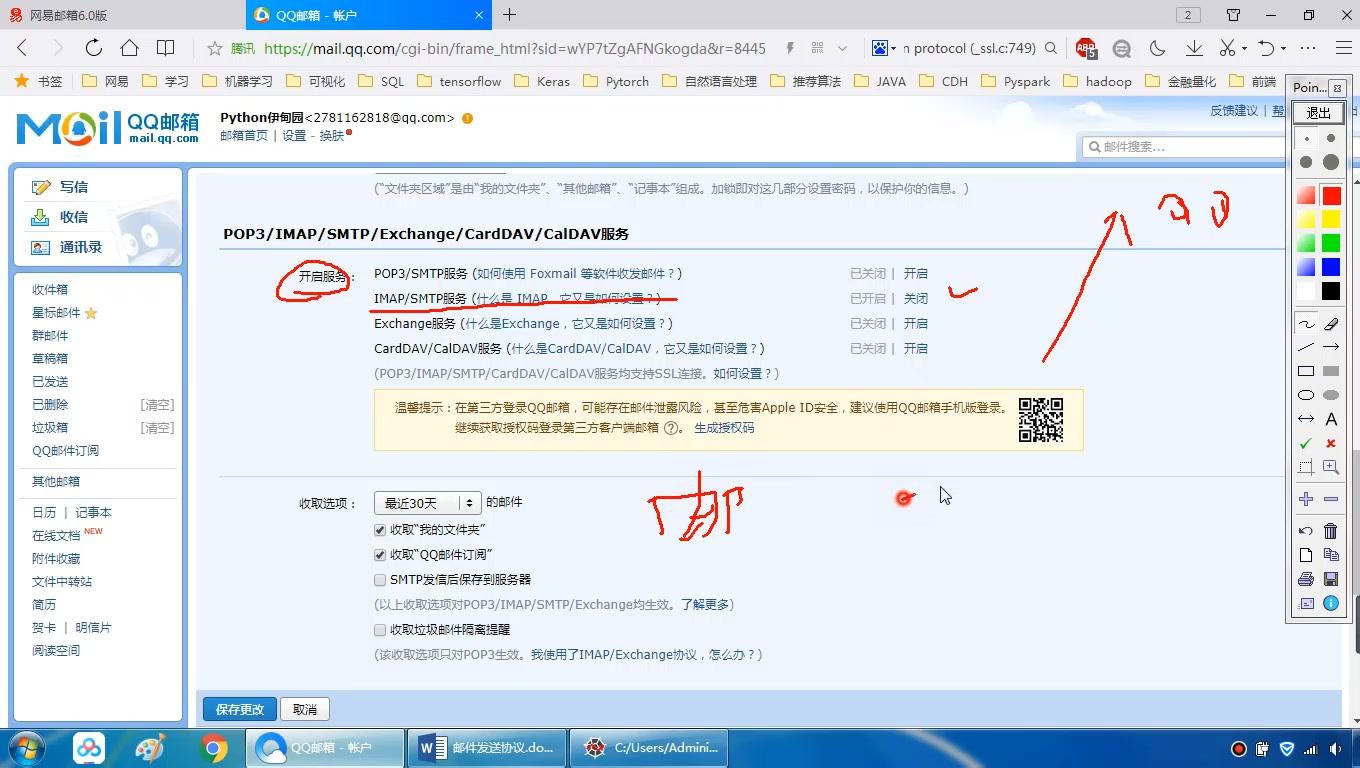1360x768 pixels.
Task: Click the blue plus icon in Pointofix
Action: tap(1306, 499)
